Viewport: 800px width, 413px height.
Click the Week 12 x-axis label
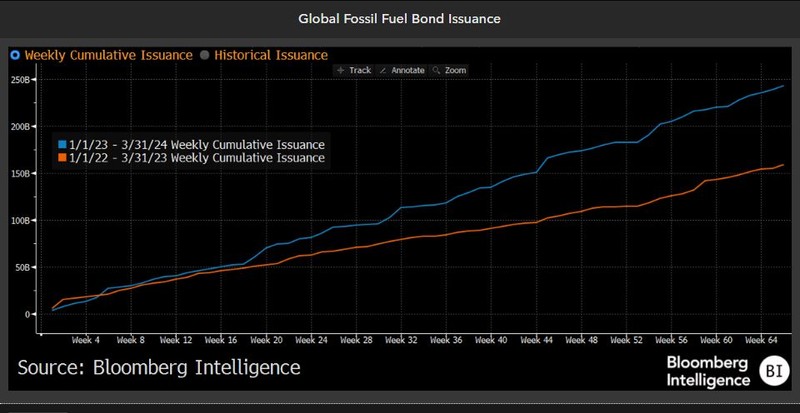176,341
